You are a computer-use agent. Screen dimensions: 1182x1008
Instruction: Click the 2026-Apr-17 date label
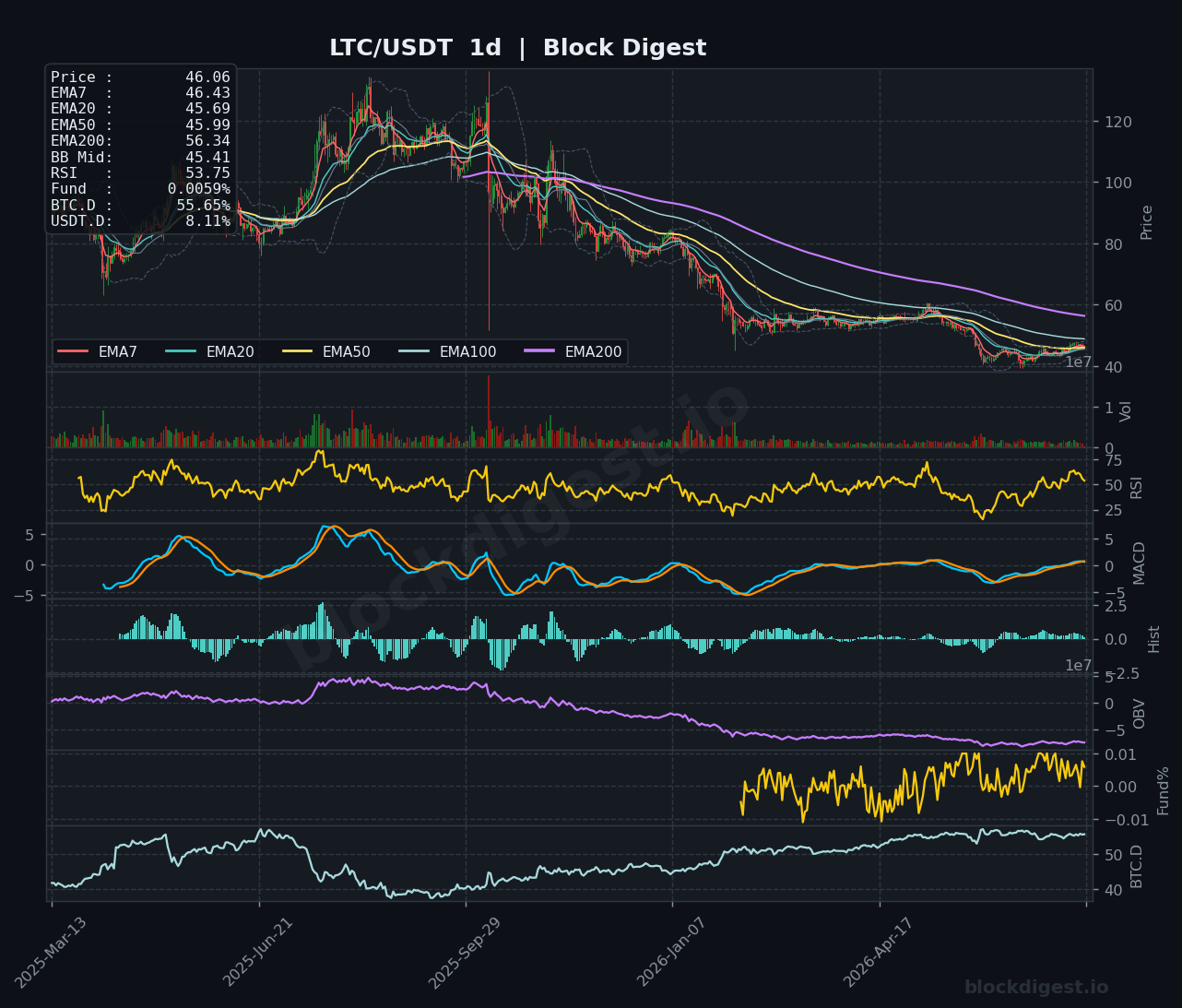pos(879,954)
